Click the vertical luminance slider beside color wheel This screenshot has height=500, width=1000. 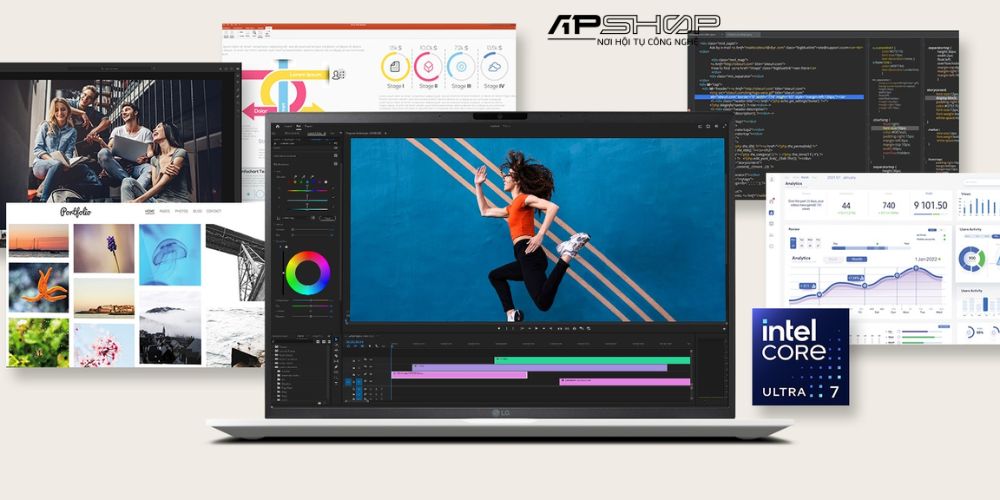pos(283,273)
